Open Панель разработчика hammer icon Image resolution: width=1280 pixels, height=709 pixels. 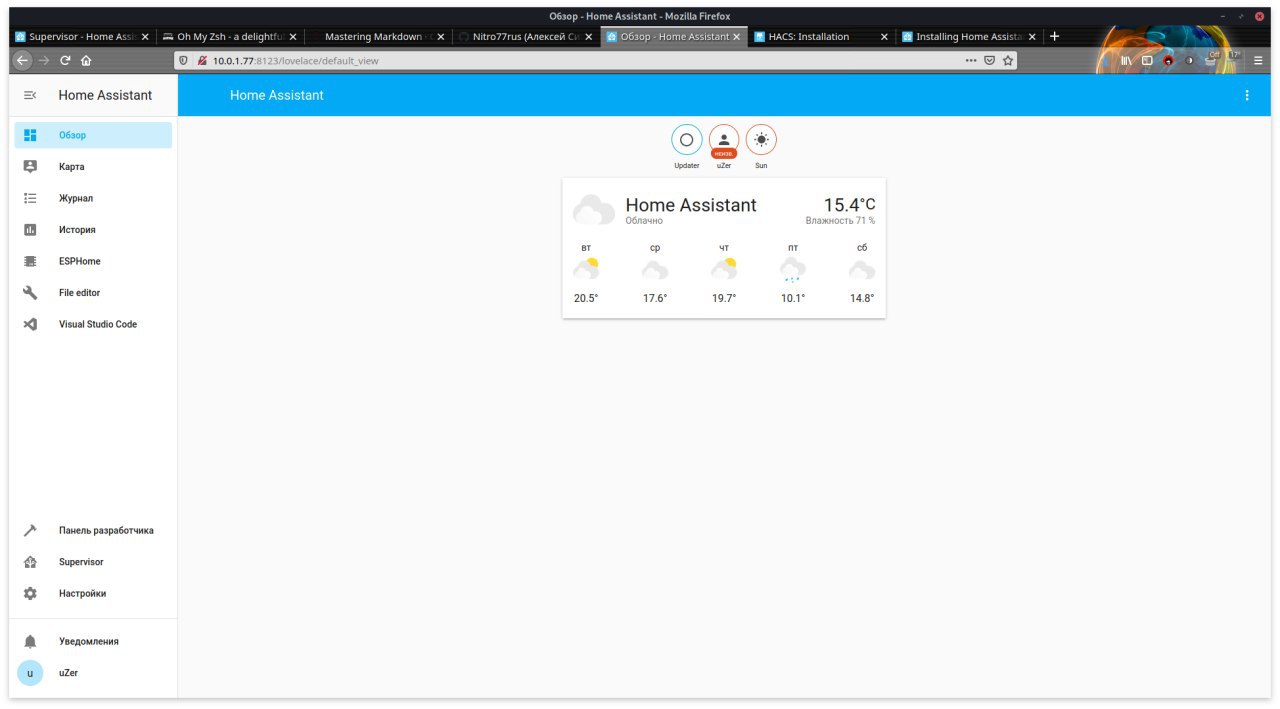click(x=30, y=531)
